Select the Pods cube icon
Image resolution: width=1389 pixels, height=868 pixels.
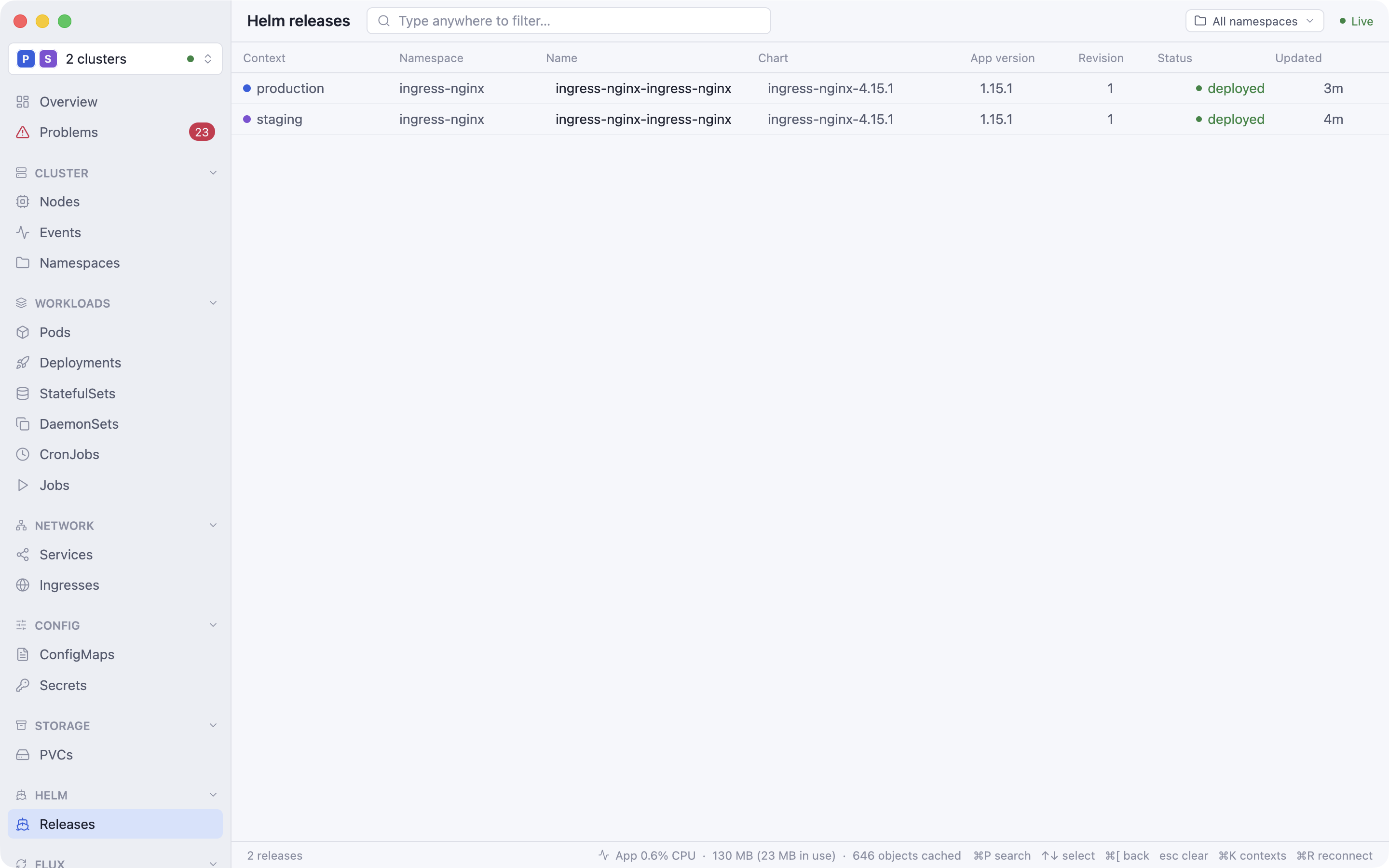coord(22,332)
